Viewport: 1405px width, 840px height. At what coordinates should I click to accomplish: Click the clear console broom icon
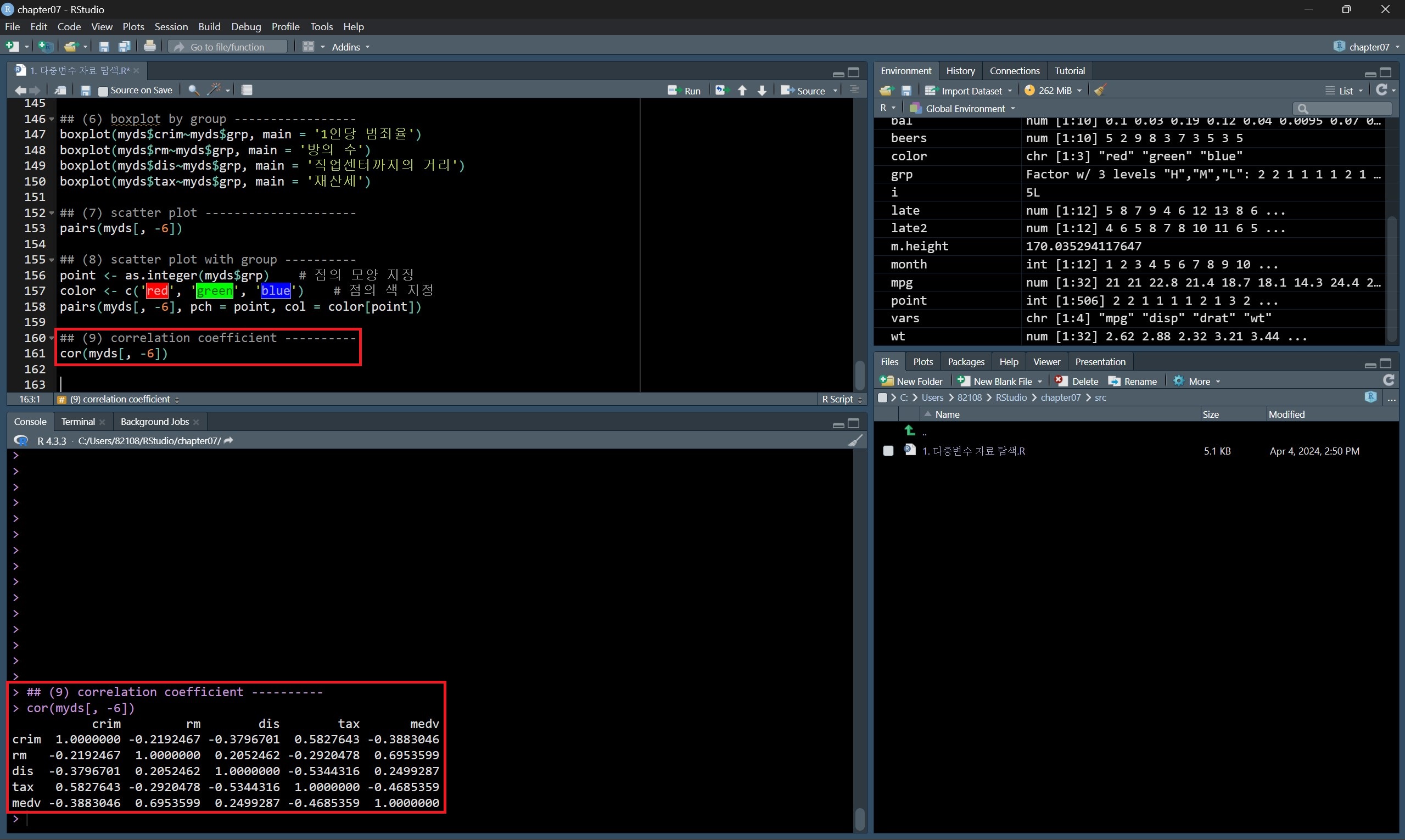[855, 440]
